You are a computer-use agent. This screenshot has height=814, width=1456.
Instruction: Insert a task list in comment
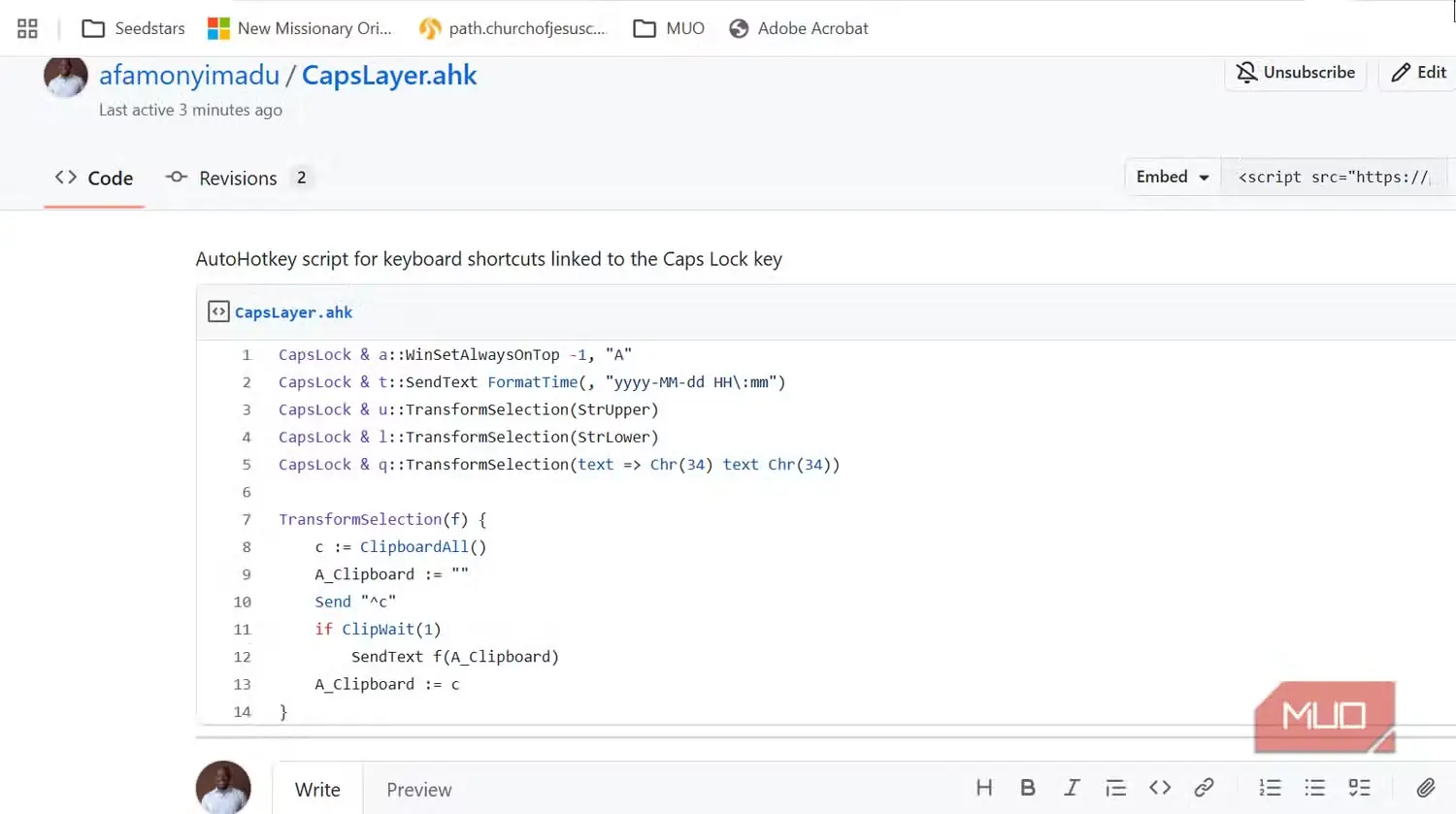(1360, 788)
